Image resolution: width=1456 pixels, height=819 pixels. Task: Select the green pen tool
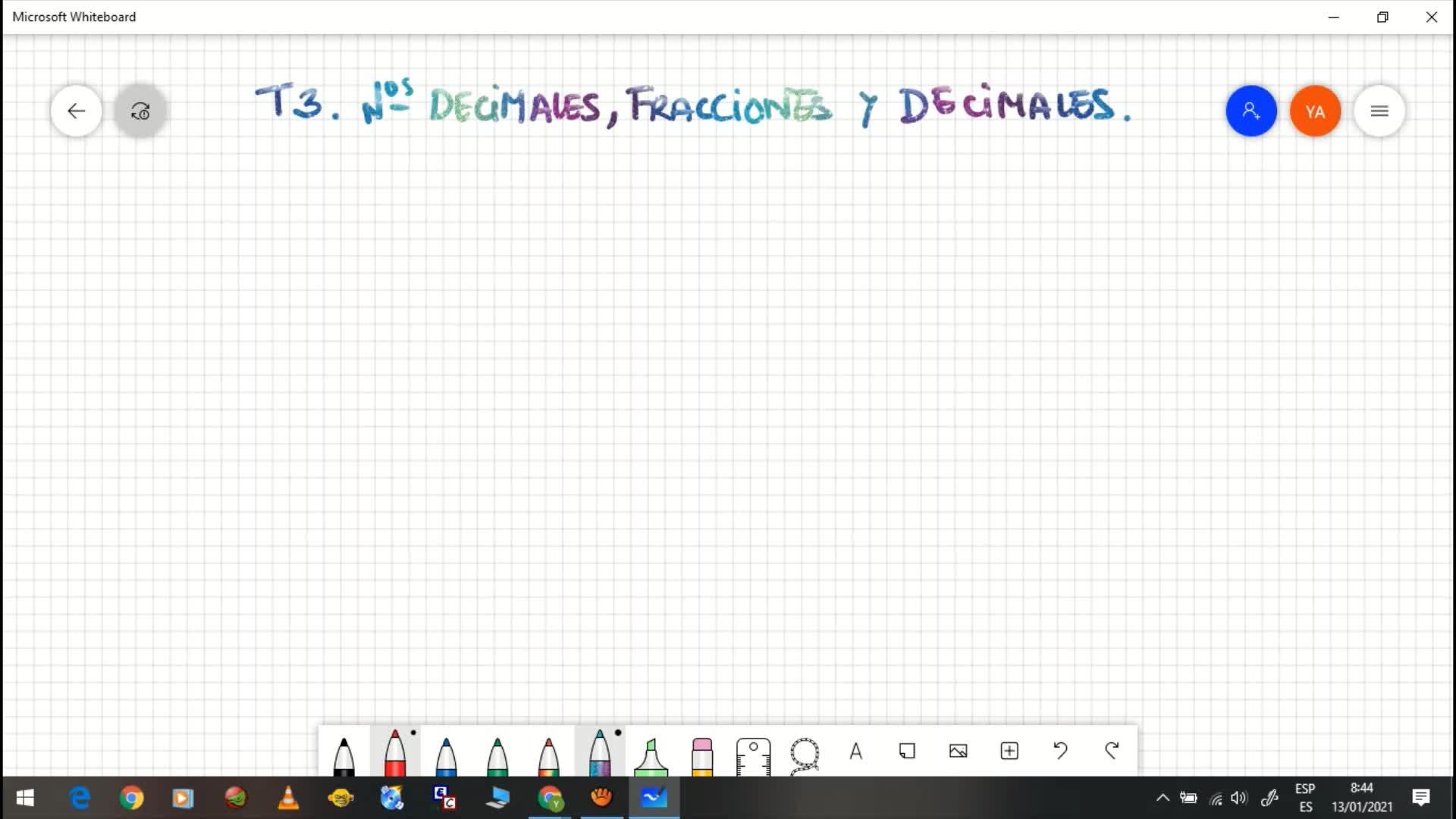[x=497, y=755]
